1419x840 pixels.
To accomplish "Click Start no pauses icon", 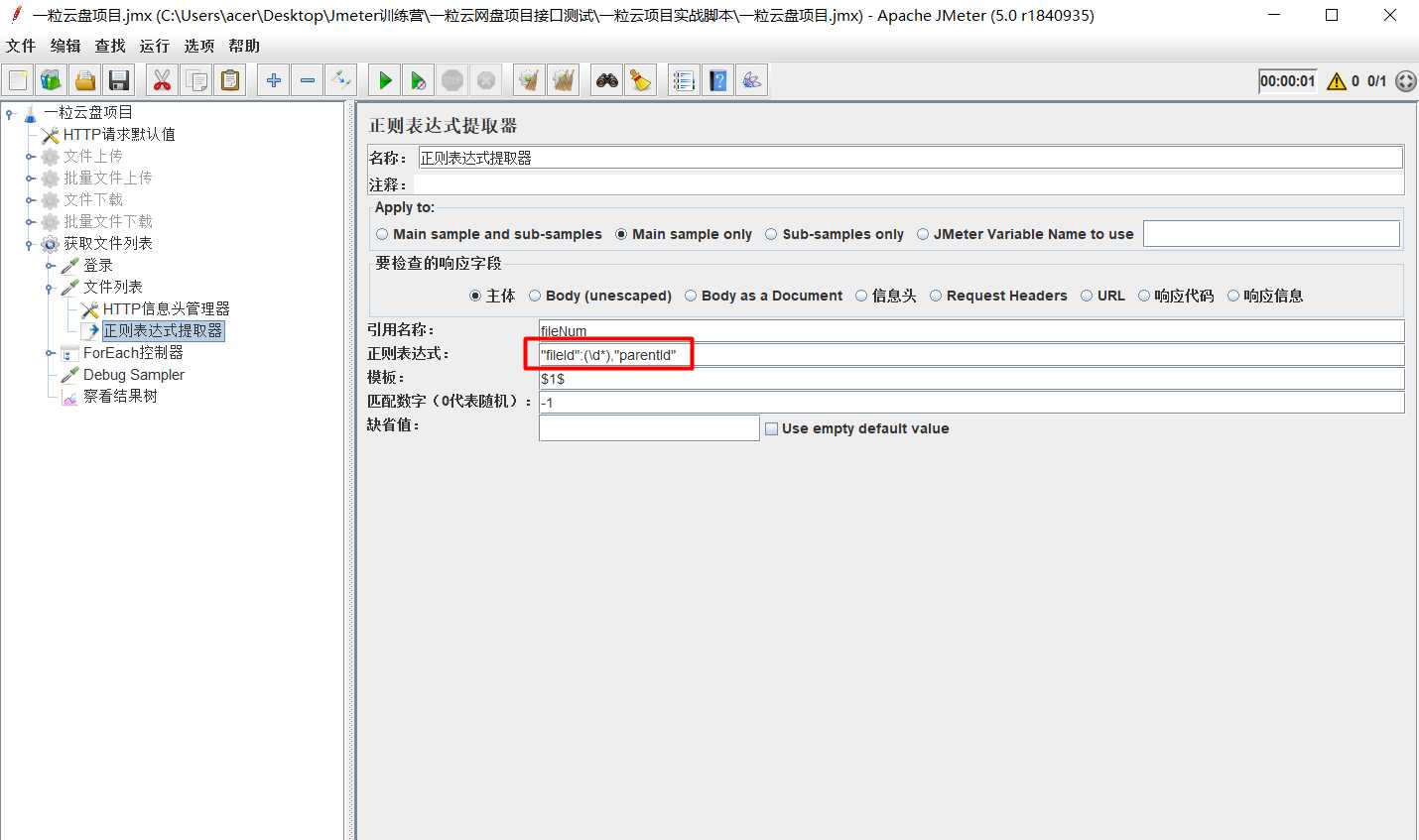I will [419, 80].
